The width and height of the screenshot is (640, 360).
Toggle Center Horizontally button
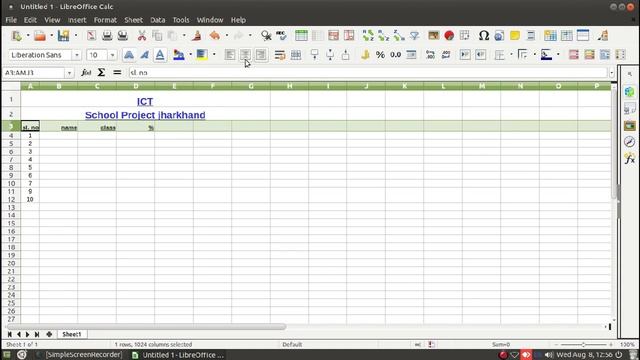[x=245, y=55]
